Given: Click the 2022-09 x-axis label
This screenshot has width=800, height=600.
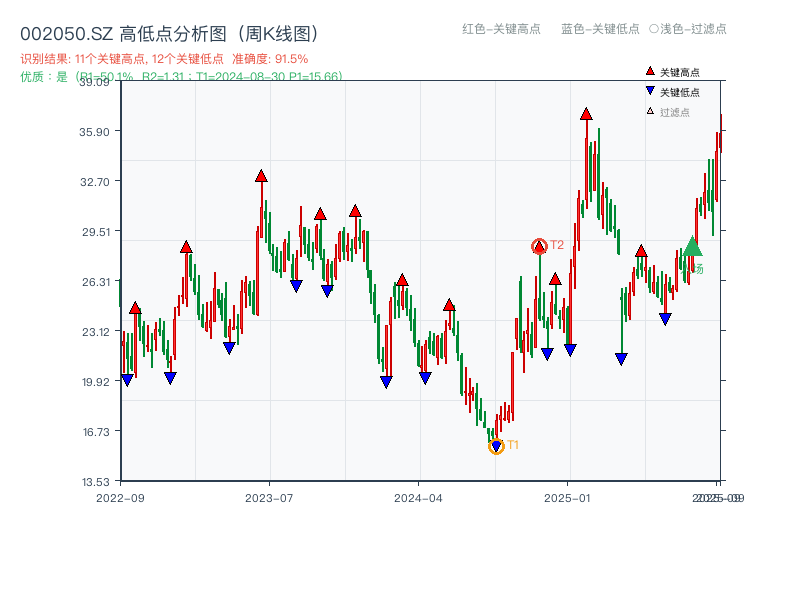Looking at the screenshot, I should pyautogui.click(x=120, y=498).
